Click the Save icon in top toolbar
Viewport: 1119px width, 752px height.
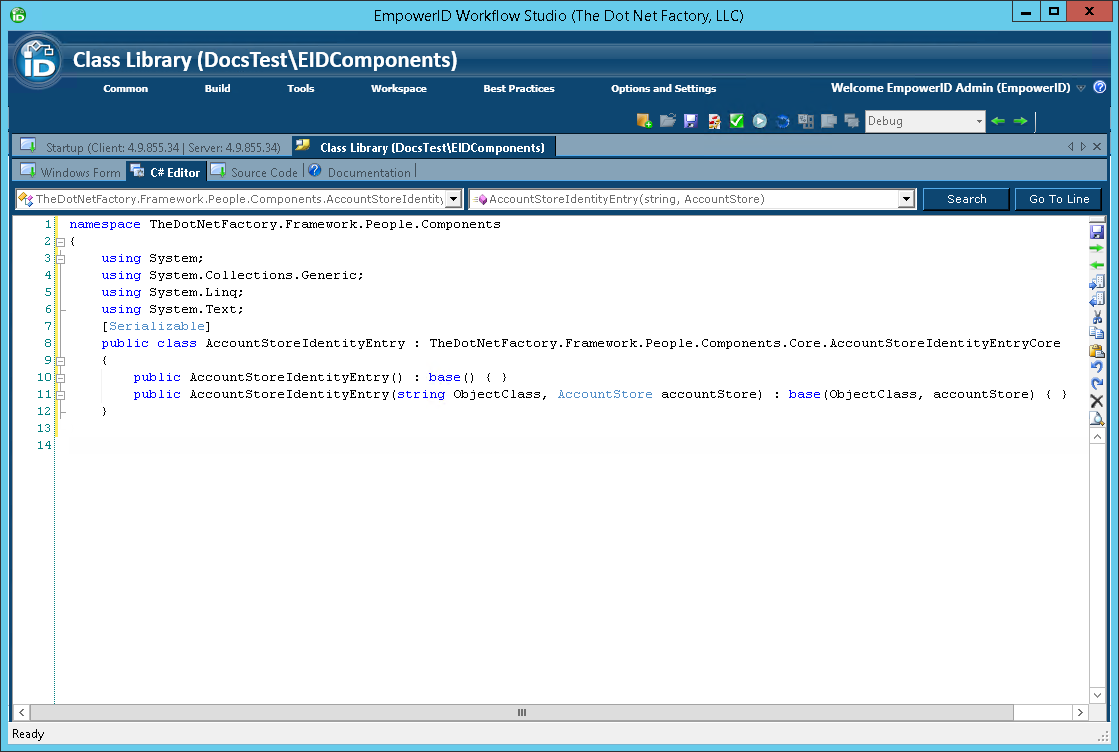pyautogui.click(x=690, y=121)
